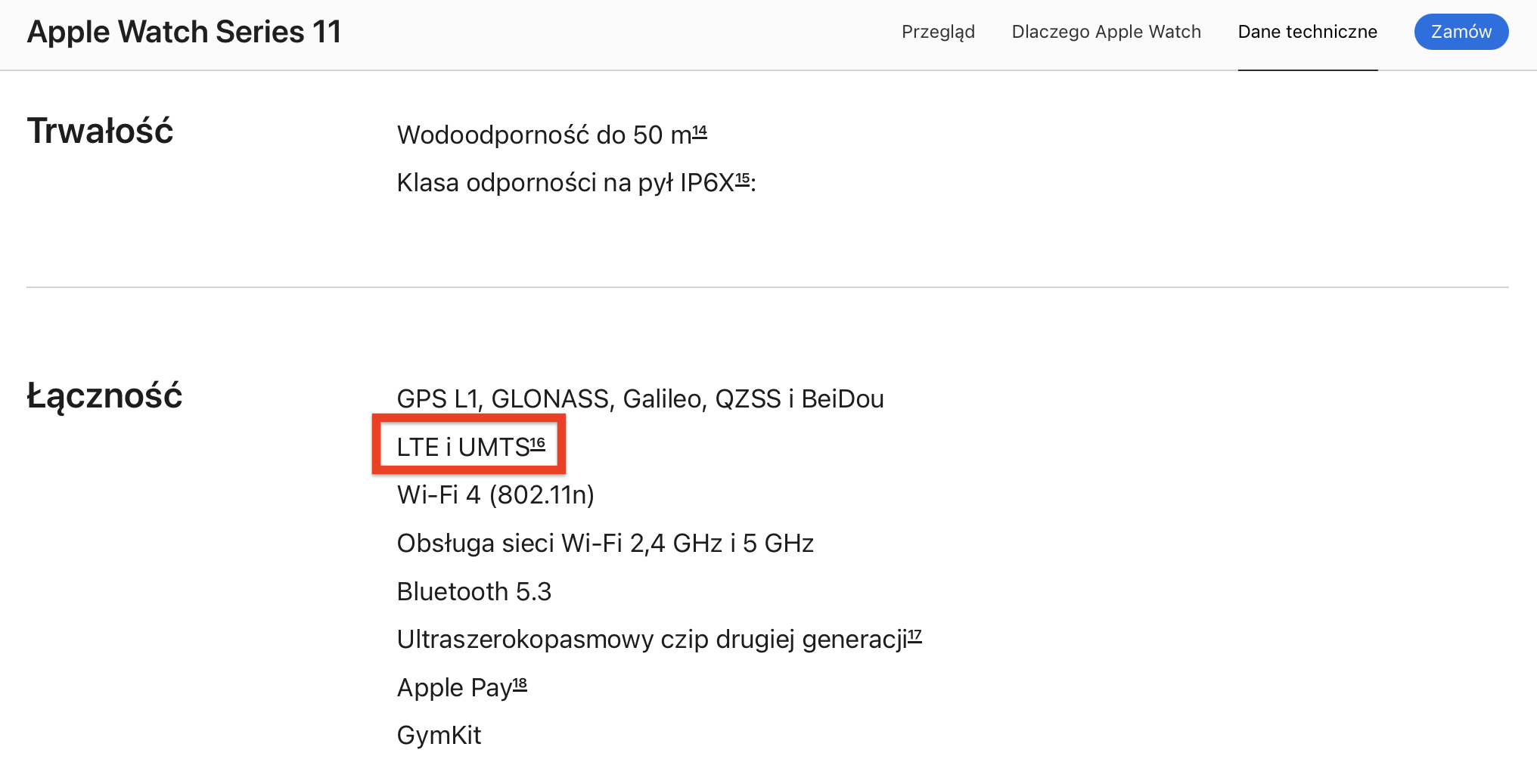This screenshot has width=1537, height=784.
Task: Select the GymKit list item
Action: 439,735
